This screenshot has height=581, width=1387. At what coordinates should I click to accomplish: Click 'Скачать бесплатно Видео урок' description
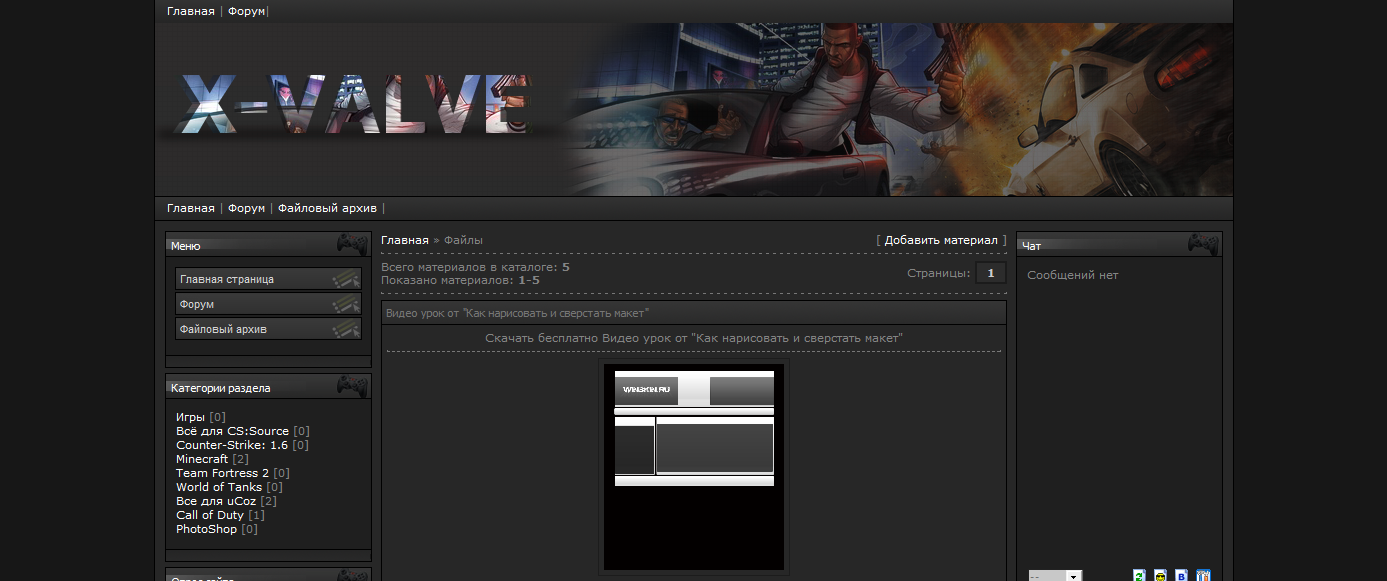694,338
